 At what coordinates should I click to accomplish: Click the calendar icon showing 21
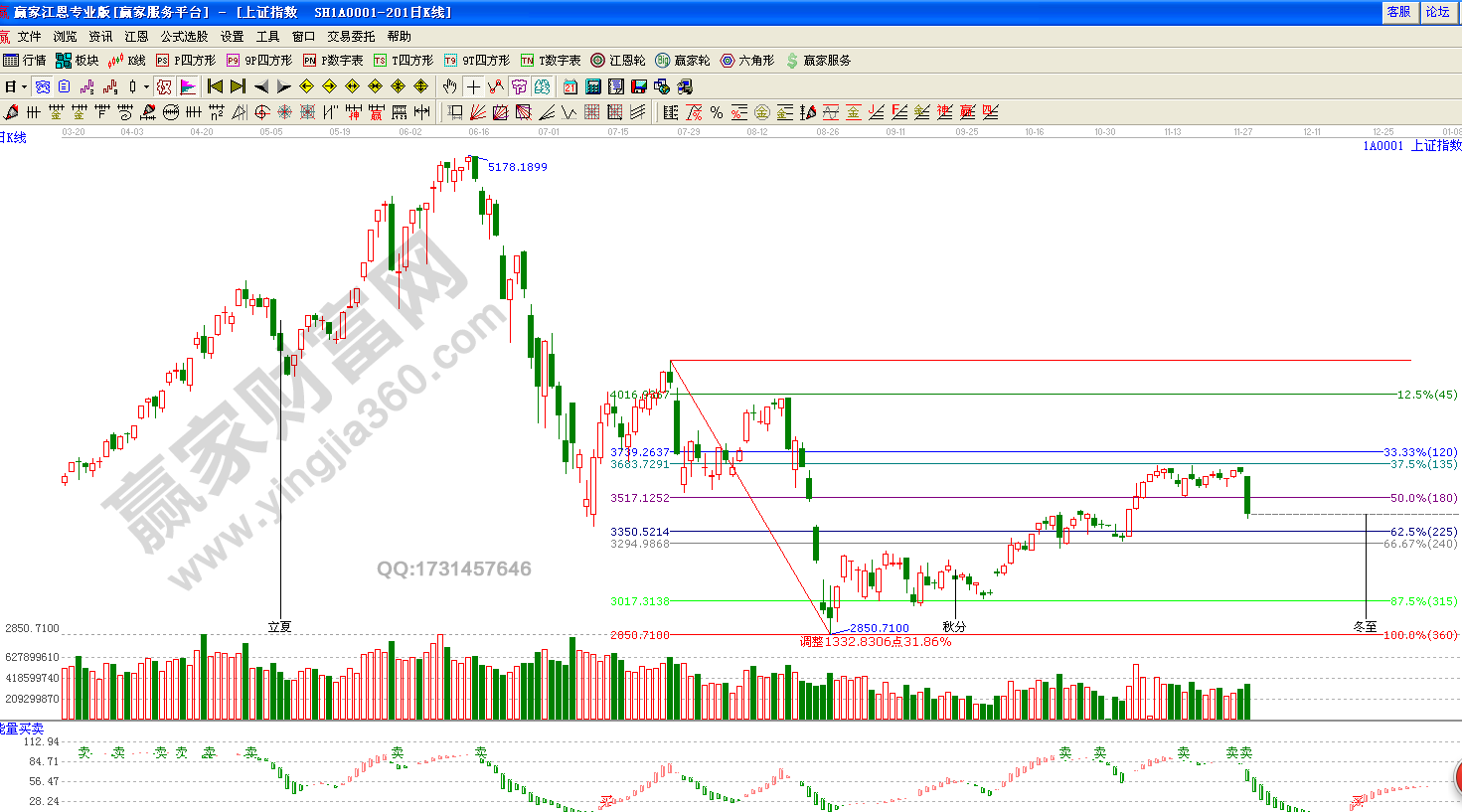click(570, 87)
